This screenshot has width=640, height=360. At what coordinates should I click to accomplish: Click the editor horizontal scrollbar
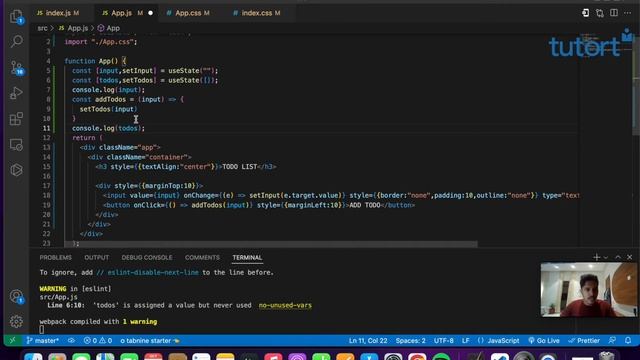[x=270, y=244]
